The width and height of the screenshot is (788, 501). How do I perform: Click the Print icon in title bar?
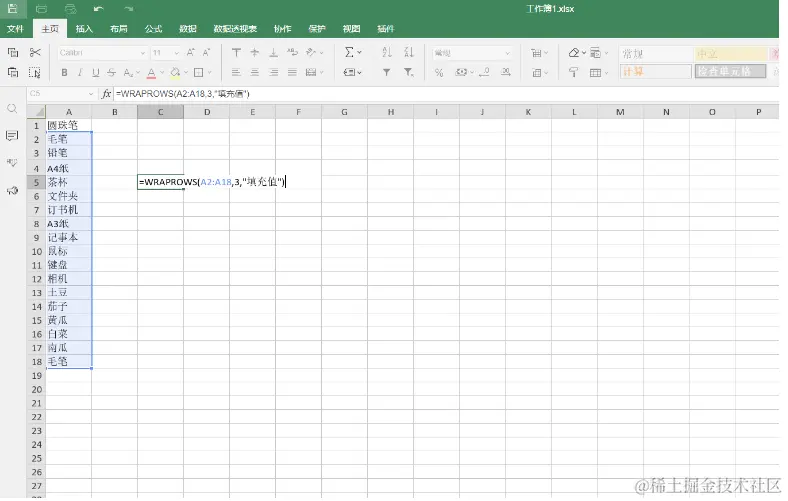coord(42,9)
